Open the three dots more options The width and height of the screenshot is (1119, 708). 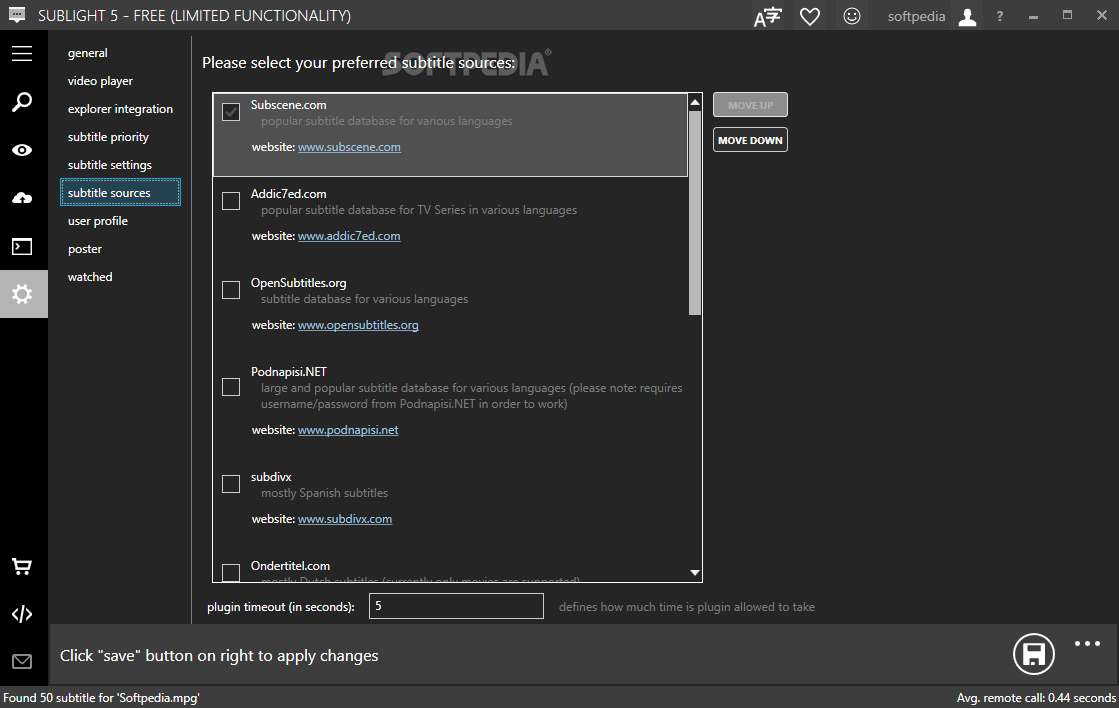coord(1088,644)
